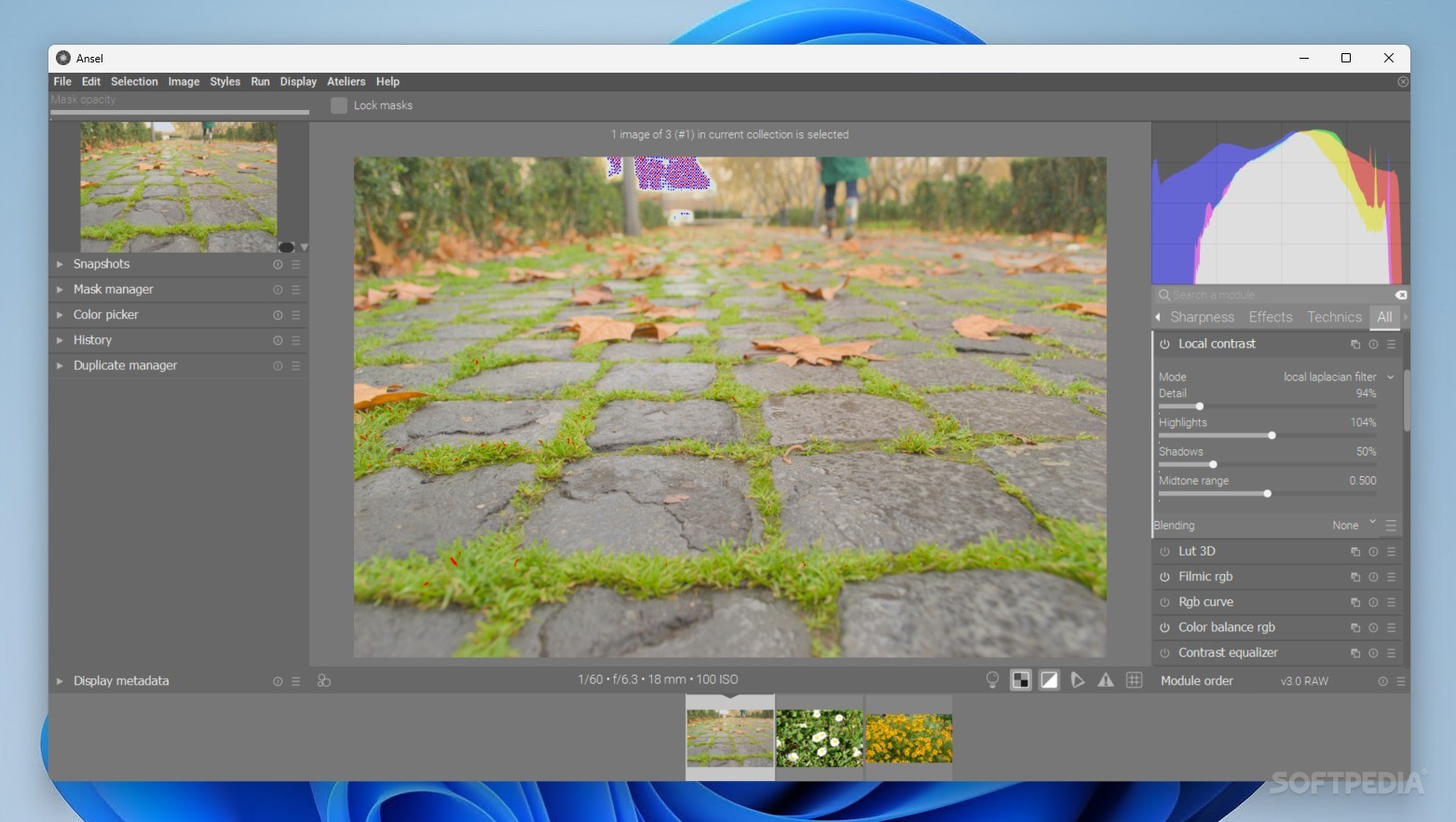
Task: Open the Help menu
Action: tap(388, 82)
